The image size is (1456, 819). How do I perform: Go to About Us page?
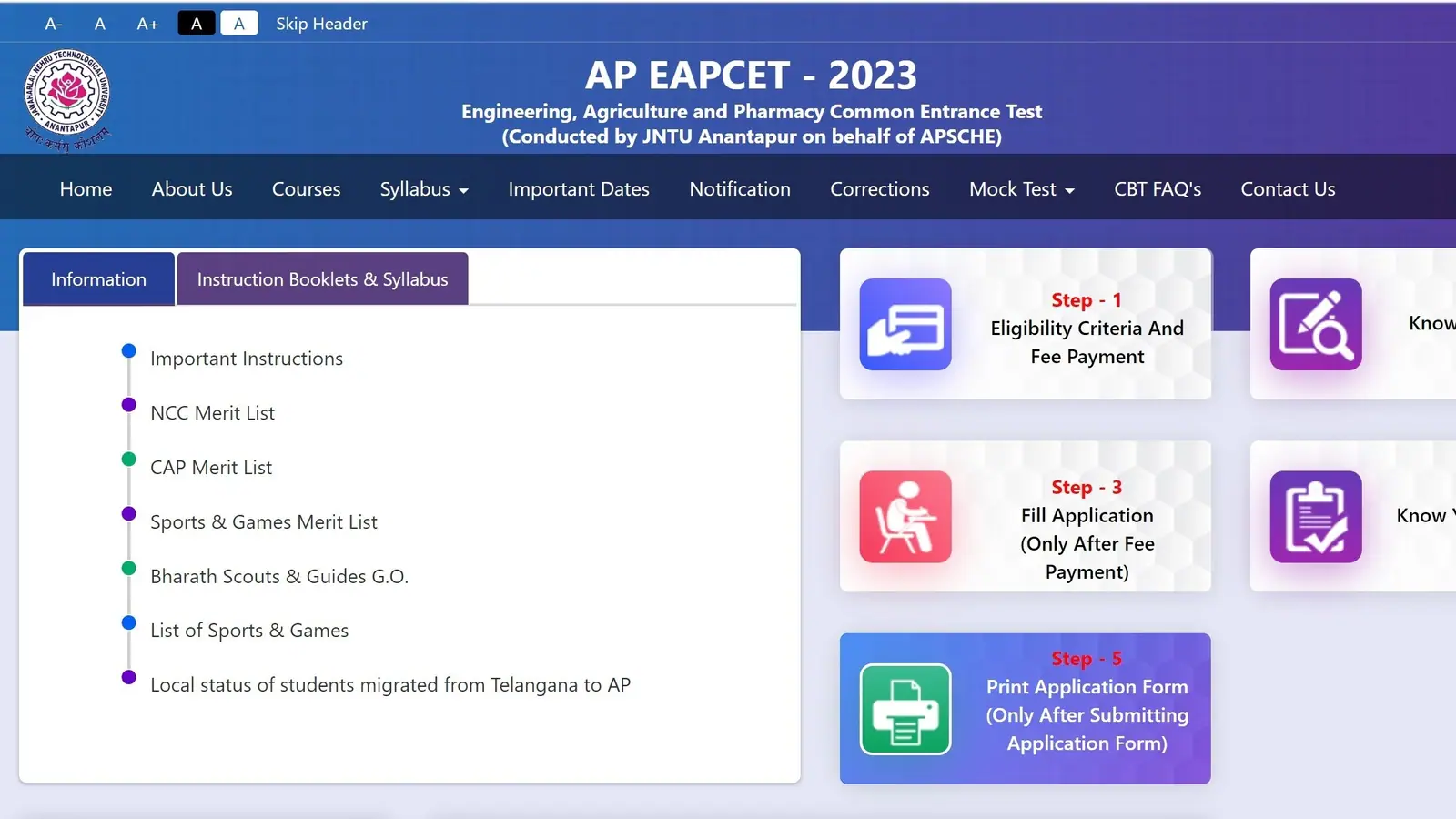pos(192,189)
